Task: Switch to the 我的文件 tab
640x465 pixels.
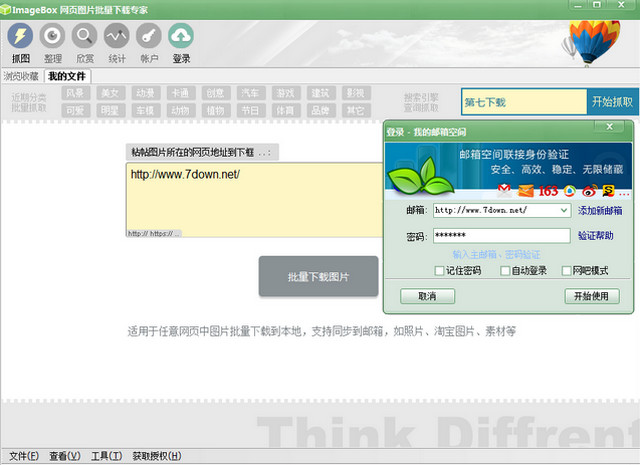Action: tap(67, 76)
